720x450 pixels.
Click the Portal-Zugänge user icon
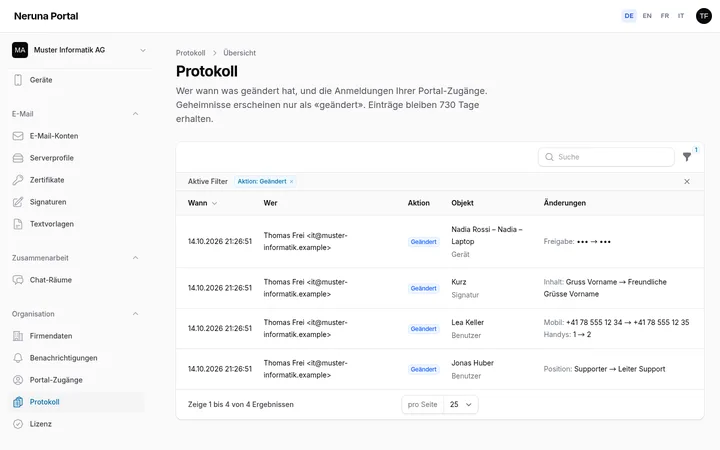pos(18,380)
